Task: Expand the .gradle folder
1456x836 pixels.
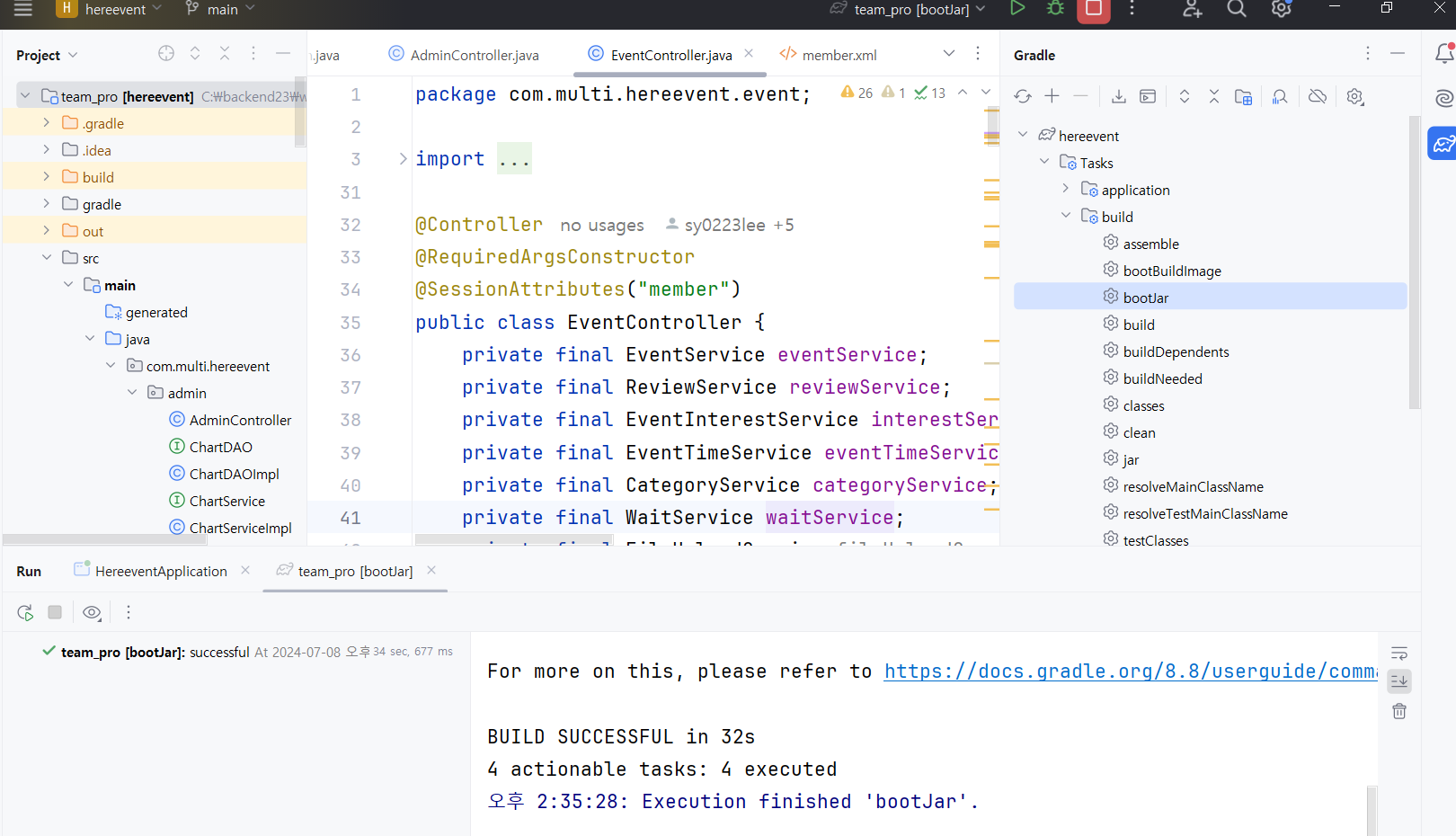Action: [x=46, y=122]
